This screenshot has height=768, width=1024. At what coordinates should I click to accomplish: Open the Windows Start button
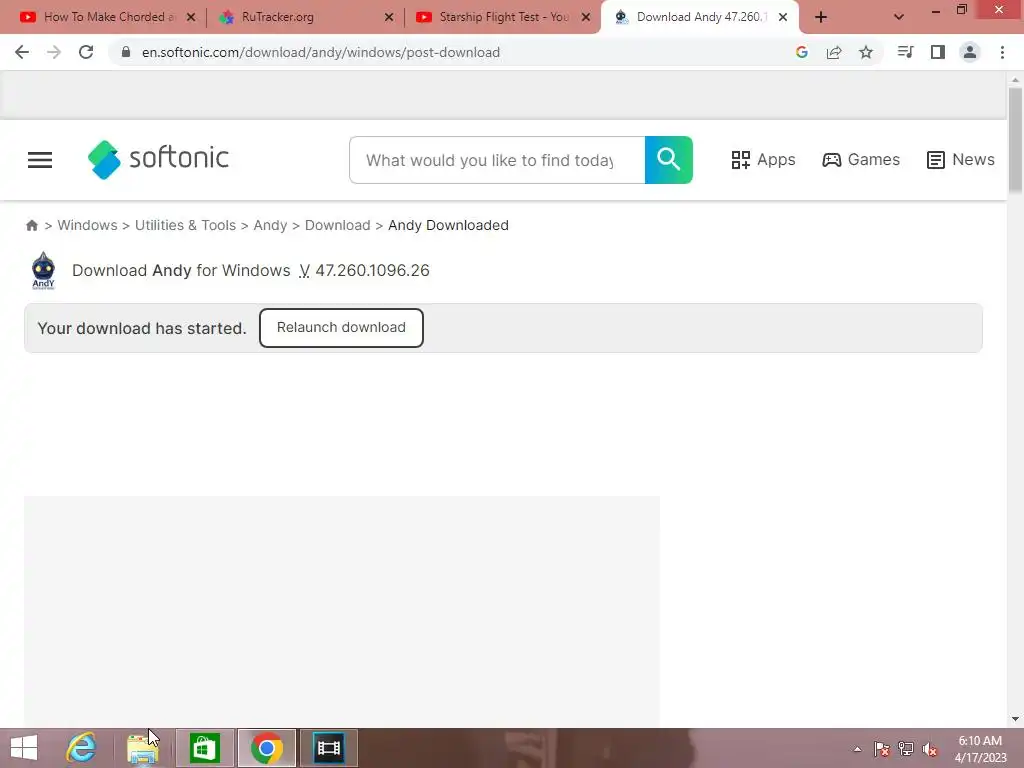tap(24, 748)
